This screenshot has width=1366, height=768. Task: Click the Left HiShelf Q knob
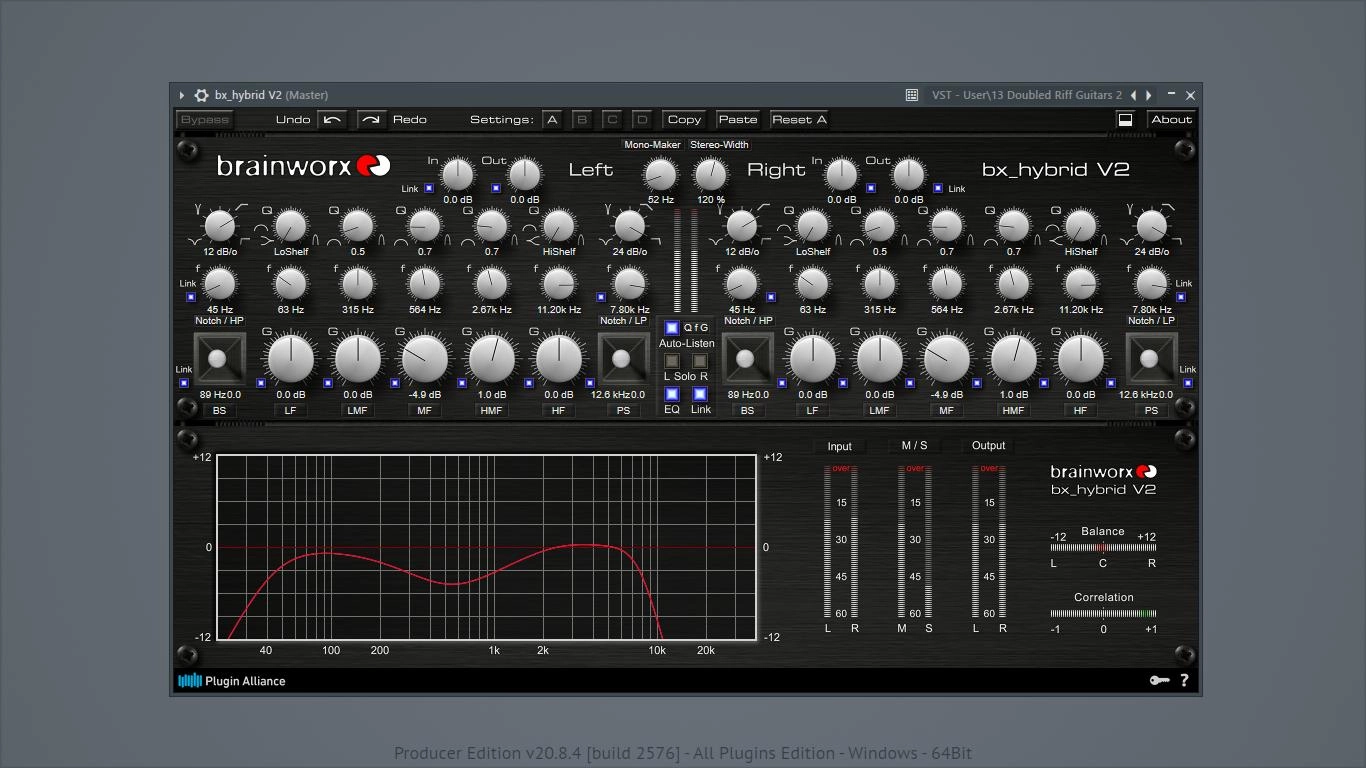point(558,226)
